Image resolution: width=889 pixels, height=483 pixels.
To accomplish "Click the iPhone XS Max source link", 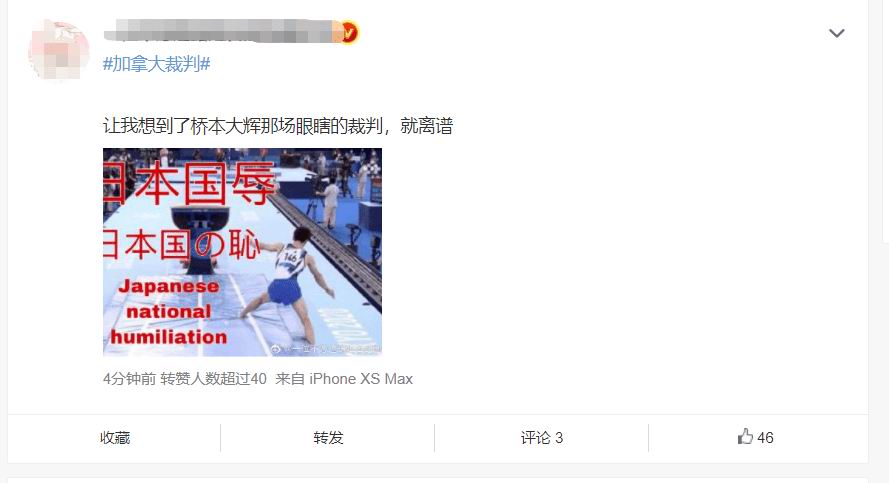I will (361, 379).
